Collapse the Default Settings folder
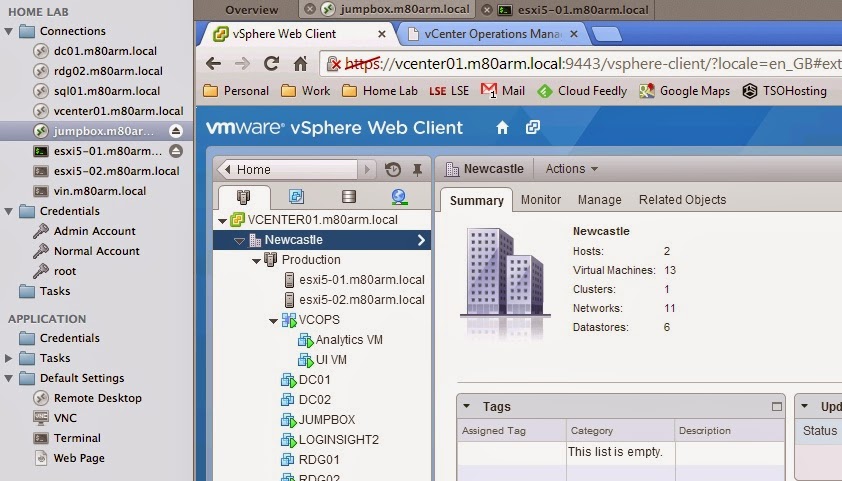Viewport: 842px width, 481px height. tap(9, 378)
